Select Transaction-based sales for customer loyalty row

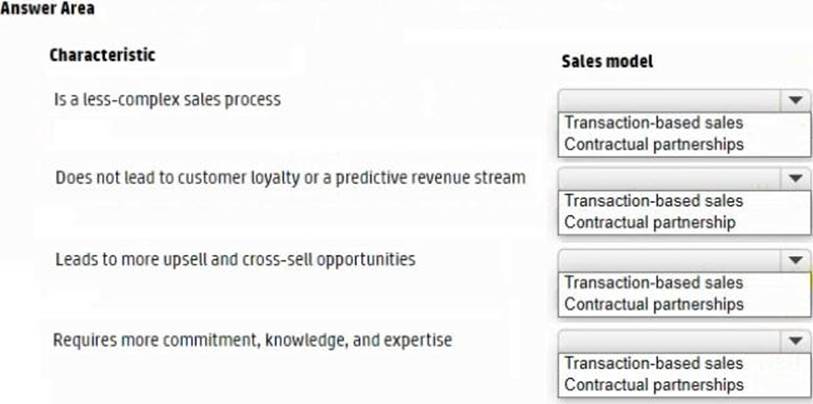[x=653, y=201]
